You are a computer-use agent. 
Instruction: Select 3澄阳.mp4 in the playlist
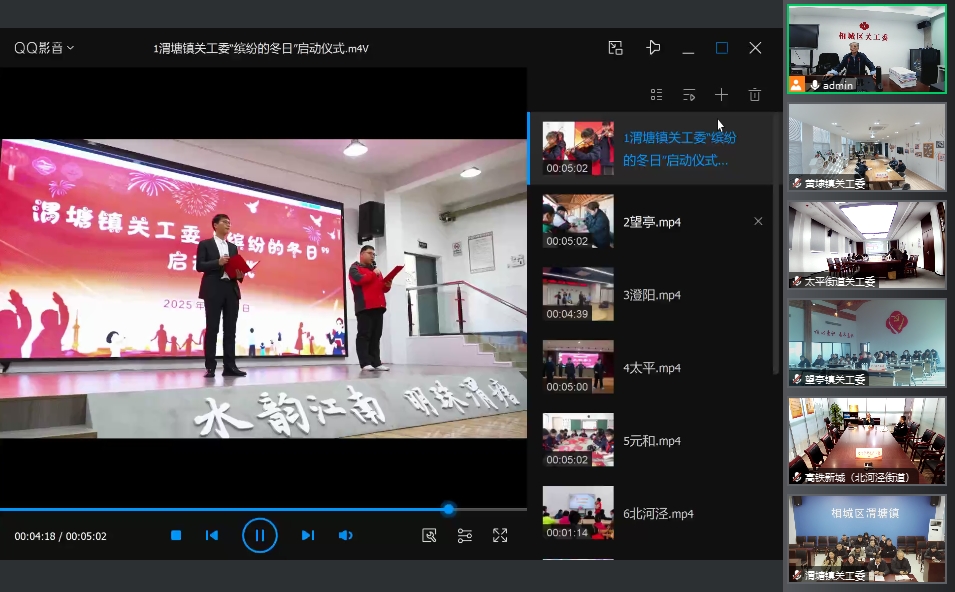click(651, 295)
